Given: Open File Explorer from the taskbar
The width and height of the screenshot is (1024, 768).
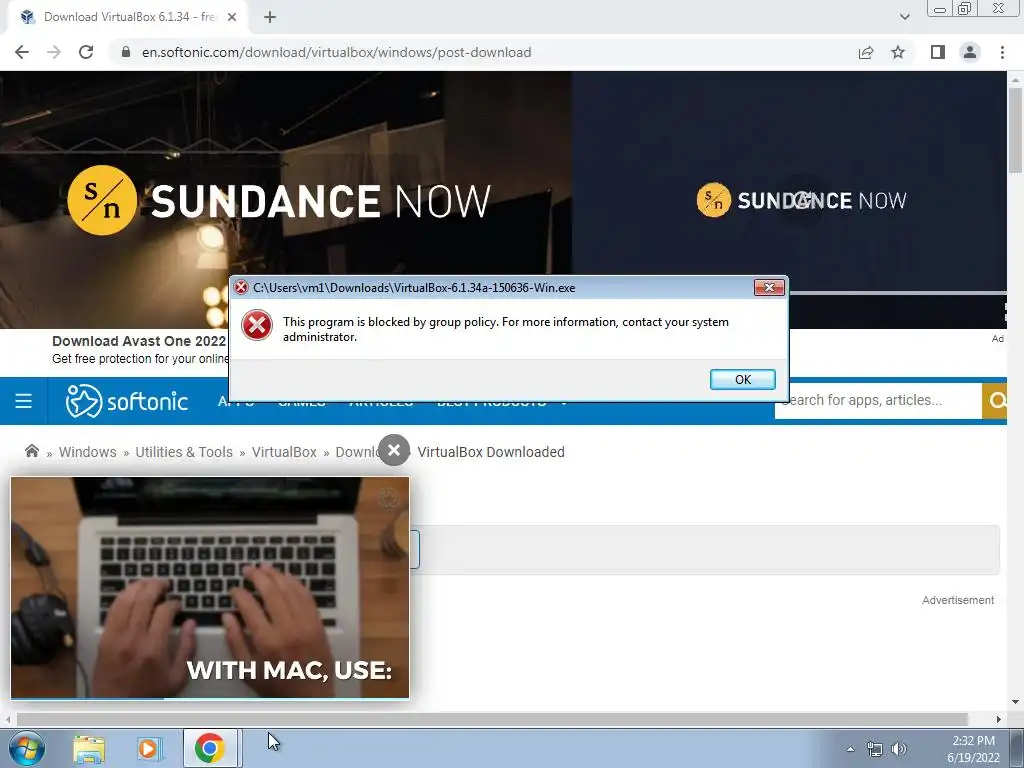Looking at the screenshot, I should tap(89, 749).
